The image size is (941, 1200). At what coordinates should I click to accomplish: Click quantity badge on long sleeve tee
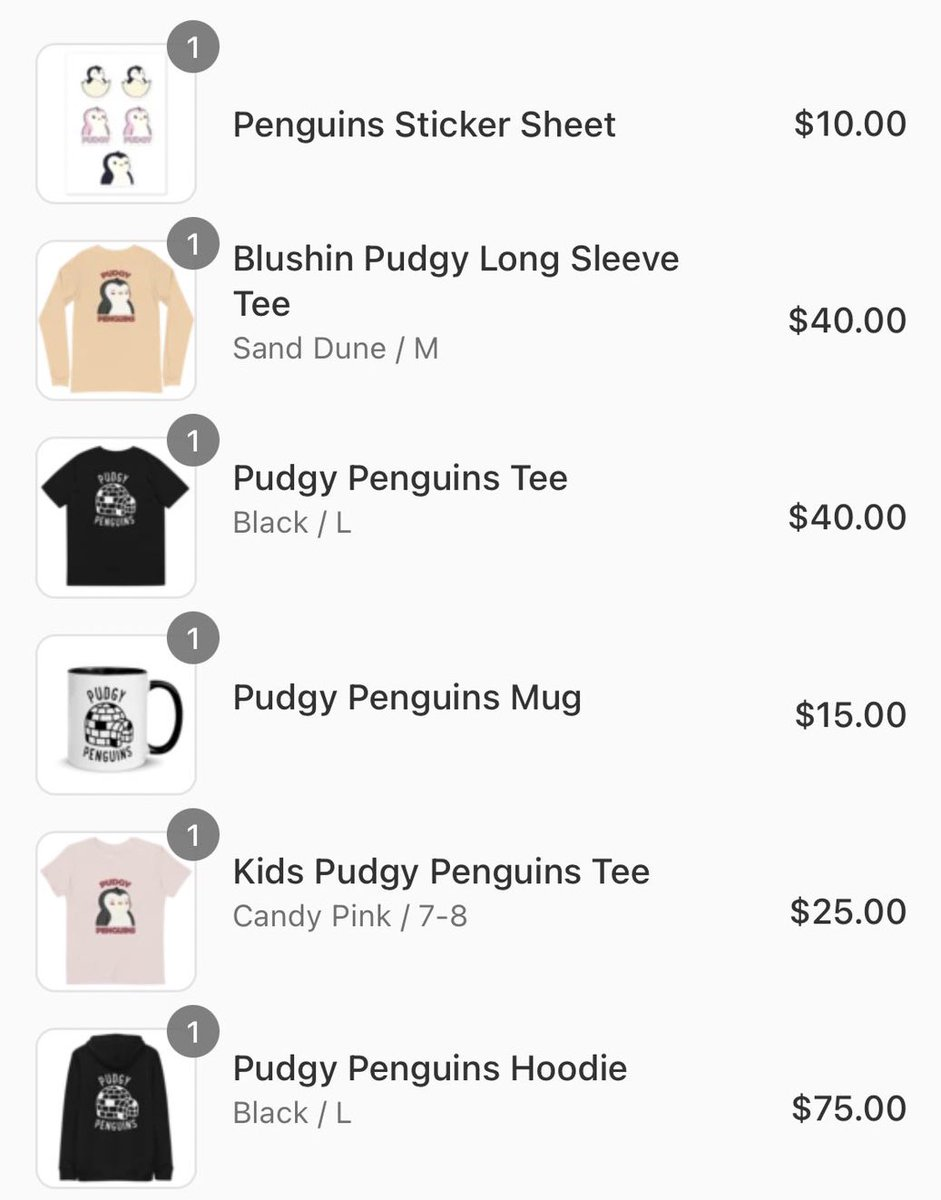[x=193, y=244]
